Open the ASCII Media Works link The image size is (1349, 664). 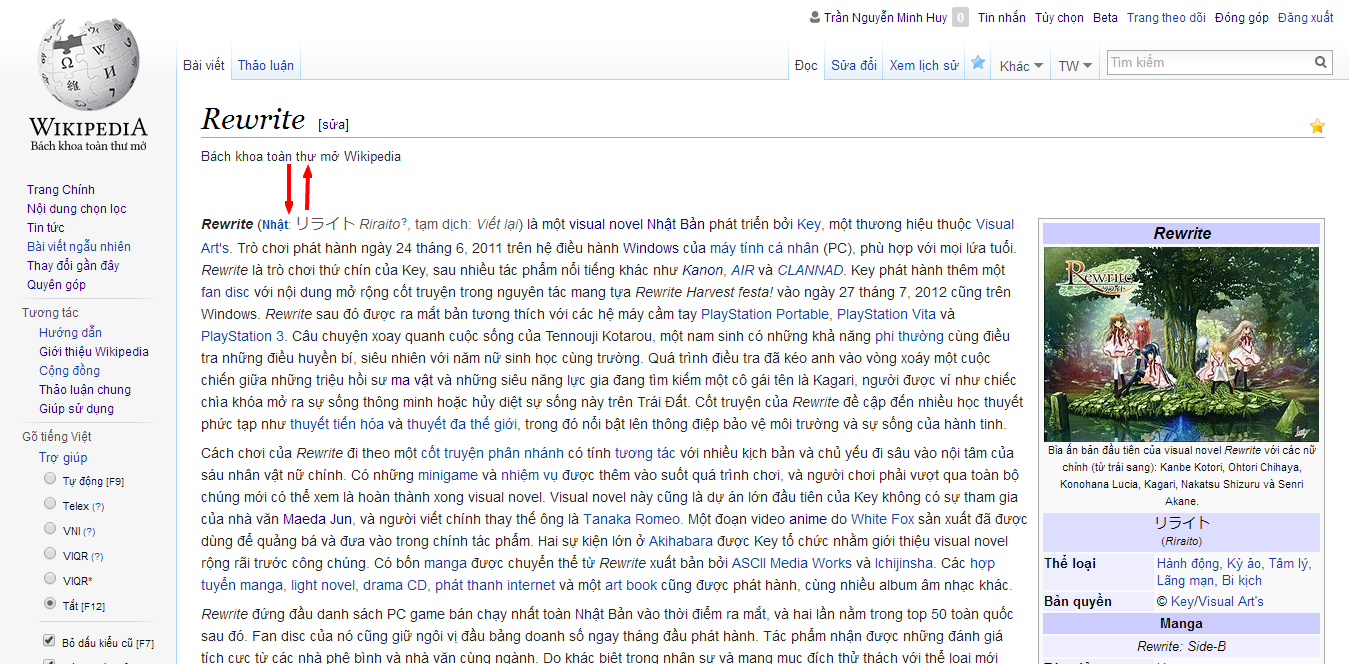(791, 563)
